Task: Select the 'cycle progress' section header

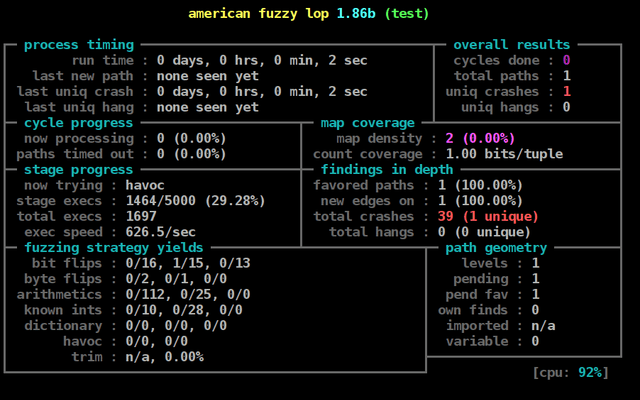Action: (x=79, y=123)
